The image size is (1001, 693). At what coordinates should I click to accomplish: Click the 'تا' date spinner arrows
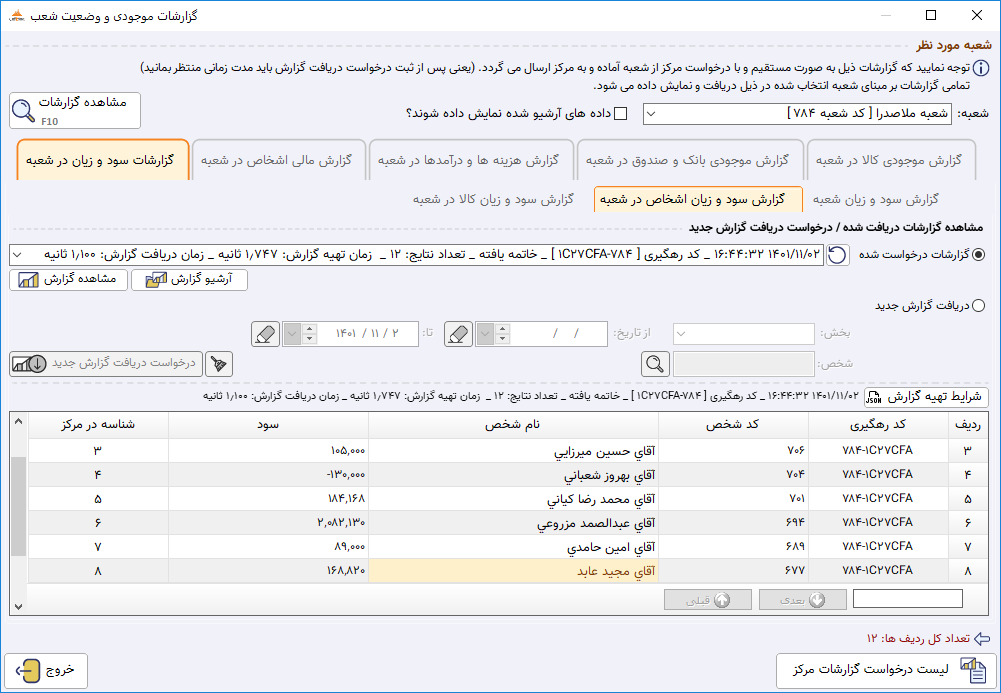(x=310, y=334)
